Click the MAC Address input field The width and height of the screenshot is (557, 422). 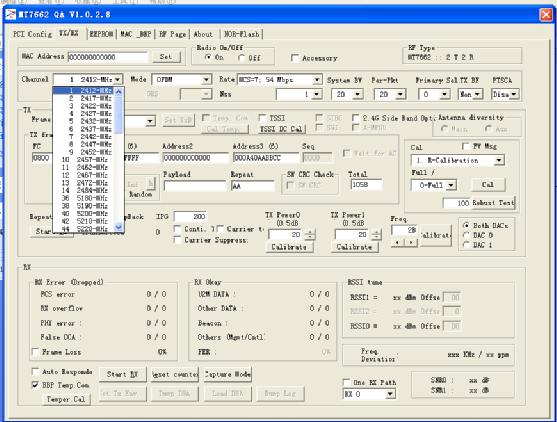click(107, 57)
